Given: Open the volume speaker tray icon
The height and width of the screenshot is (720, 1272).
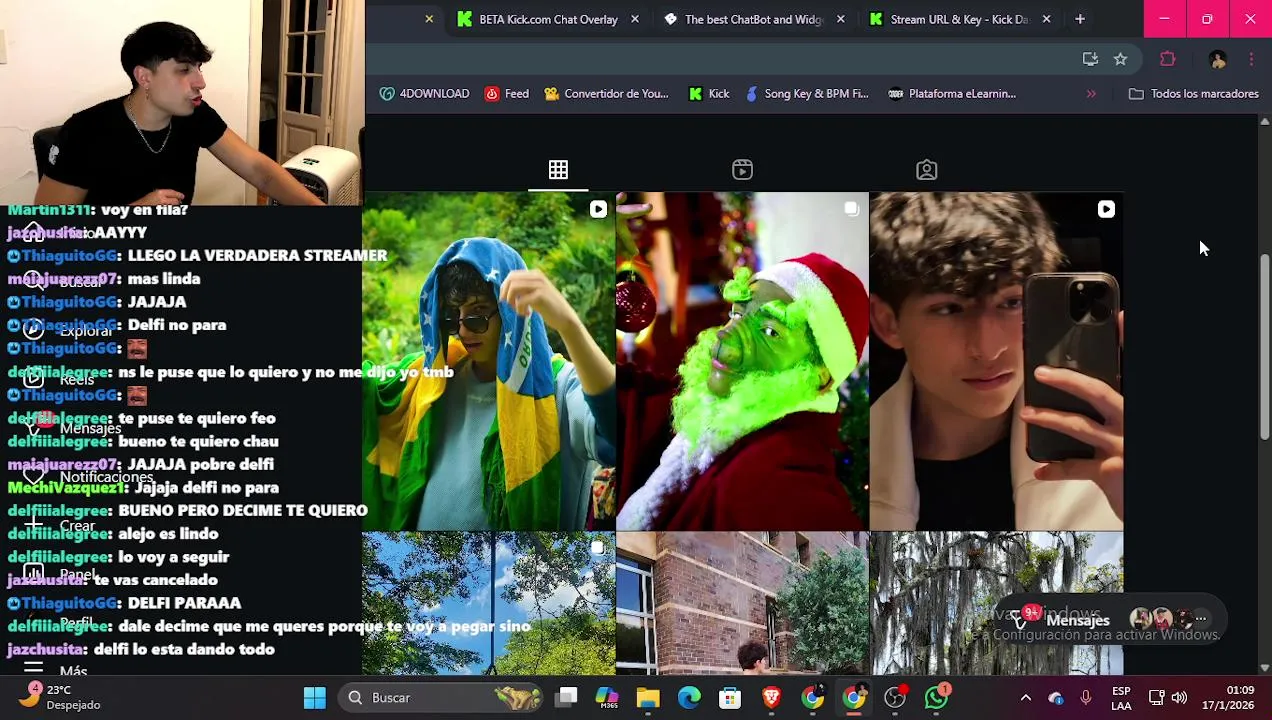Looking at the screenshot, I should point(1180,698).
